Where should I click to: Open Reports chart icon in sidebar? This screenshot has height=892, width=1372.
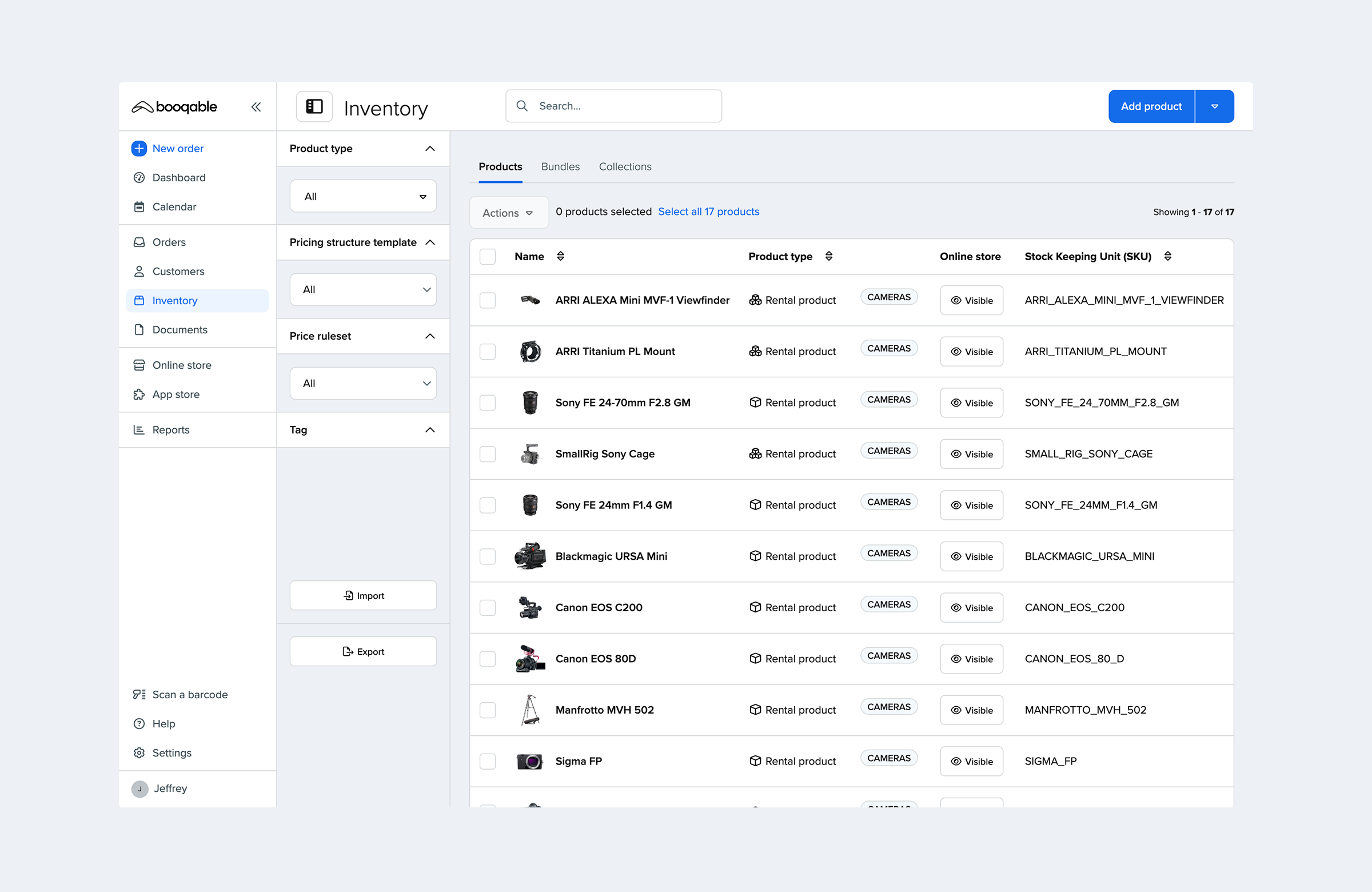pyautogui.click(x=139, y=429)
